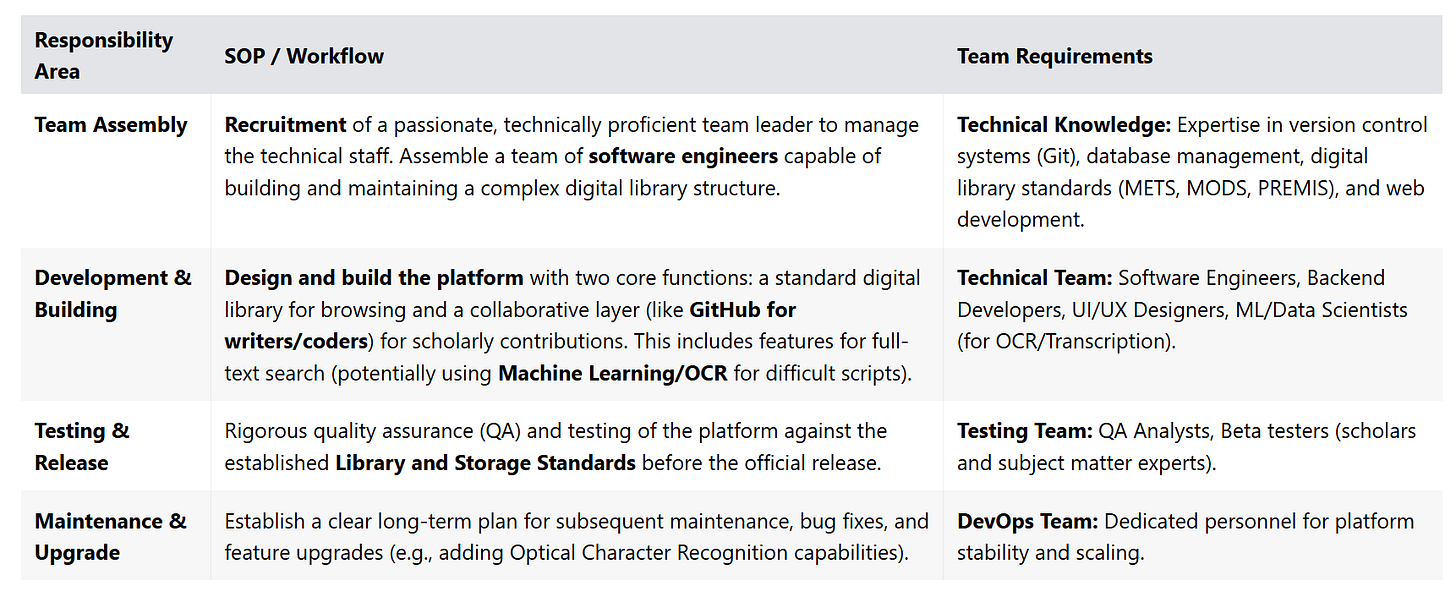Click the SOP / Workflow column header
1456x608 pixels.
coord(304,56)
